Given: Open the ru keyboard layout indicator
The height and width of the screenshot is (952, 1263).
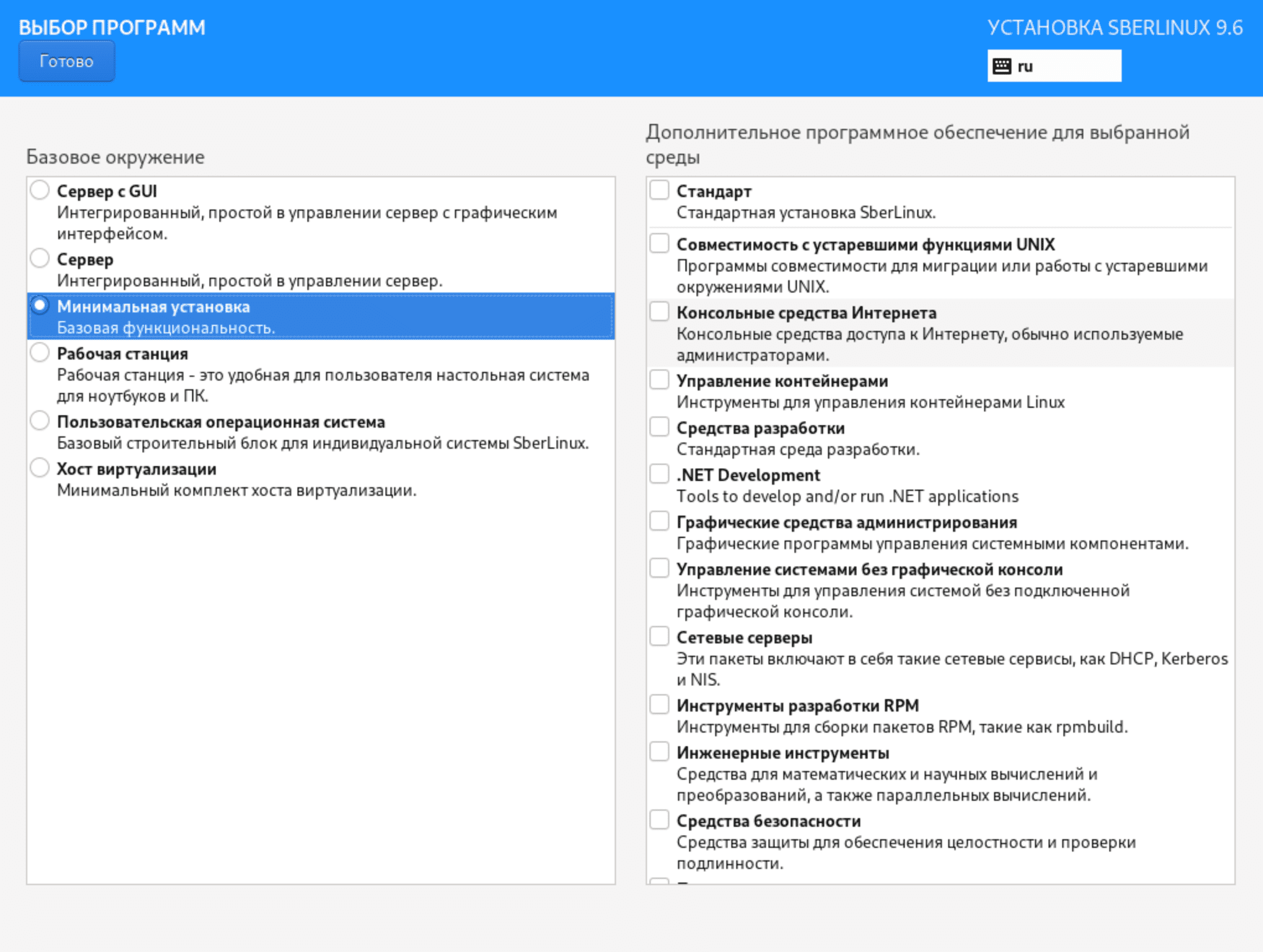Looking at the screenshot, I should [x=1054, y=66].
